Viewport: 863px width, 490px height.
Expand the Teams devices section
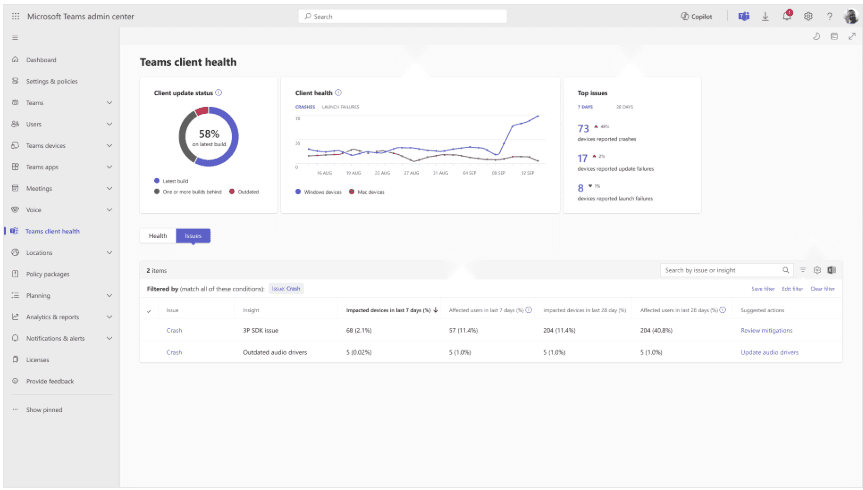click(109, 146)
